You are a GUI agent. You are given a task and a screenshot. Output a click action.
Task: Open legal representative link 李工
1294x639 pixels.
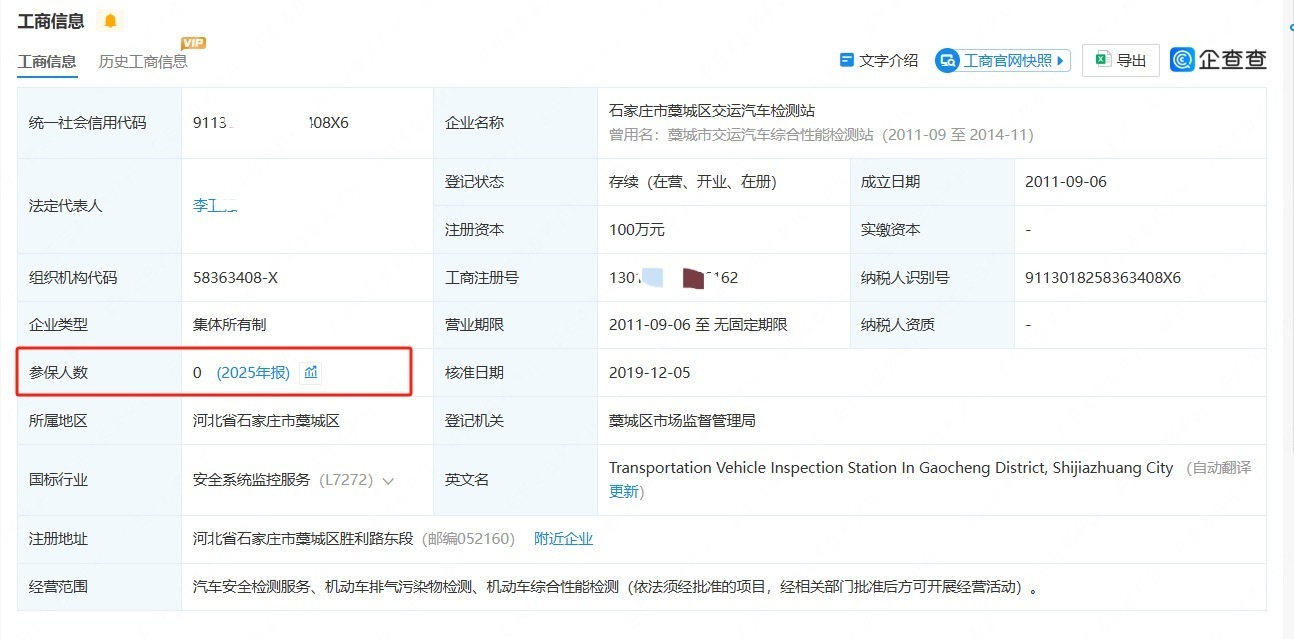pos(214,205)
